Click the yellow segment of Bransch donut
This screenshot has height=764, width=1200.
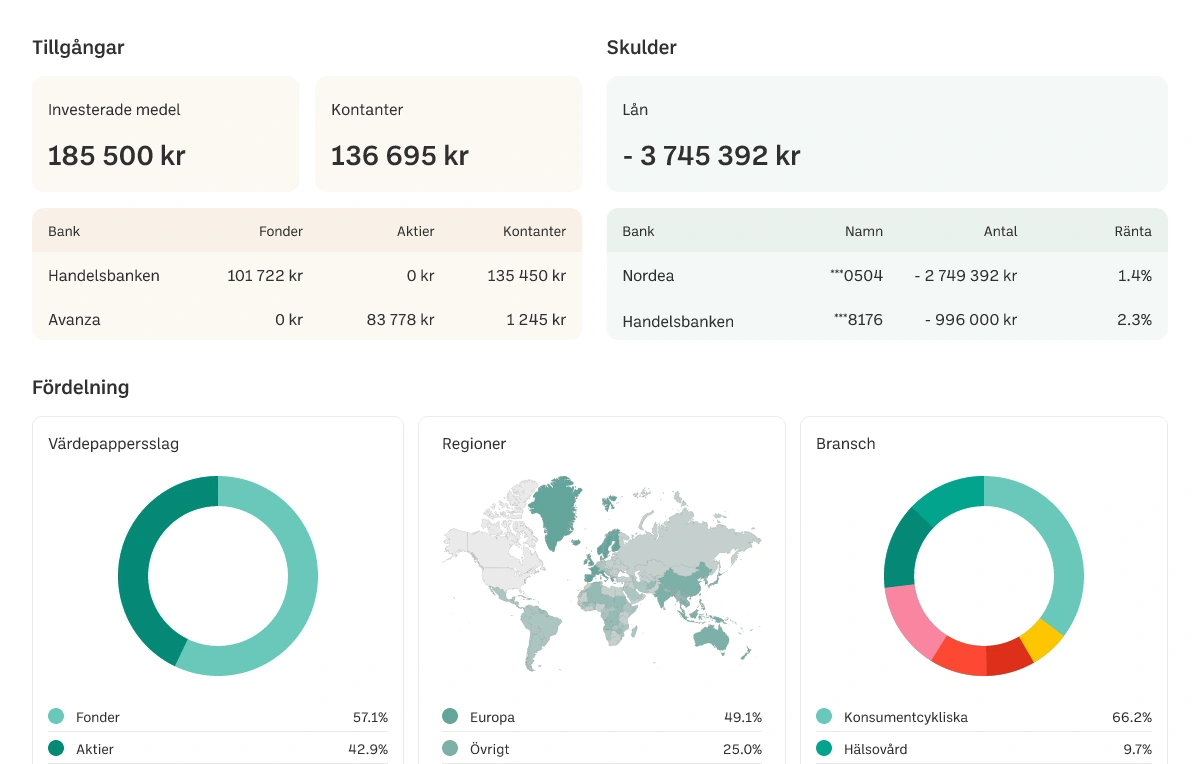(1042, 640)
